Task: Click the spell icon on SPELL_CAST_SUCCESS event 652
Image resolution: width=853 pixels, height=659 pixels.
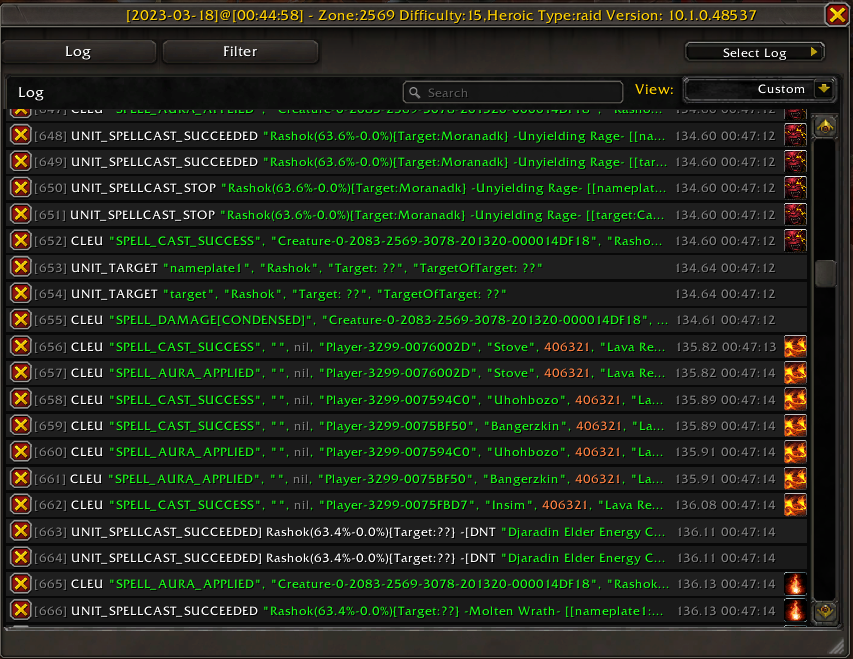Action: pyautogui.click(x=795, y=240)
